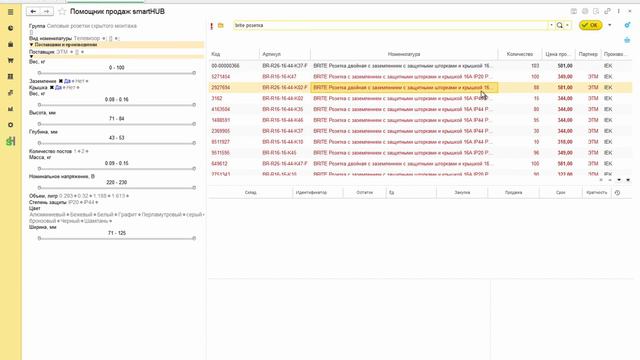The height and width of the screenshot is (360, 640).
Task: Toggle Белый color filter
Action: (105, 215)
